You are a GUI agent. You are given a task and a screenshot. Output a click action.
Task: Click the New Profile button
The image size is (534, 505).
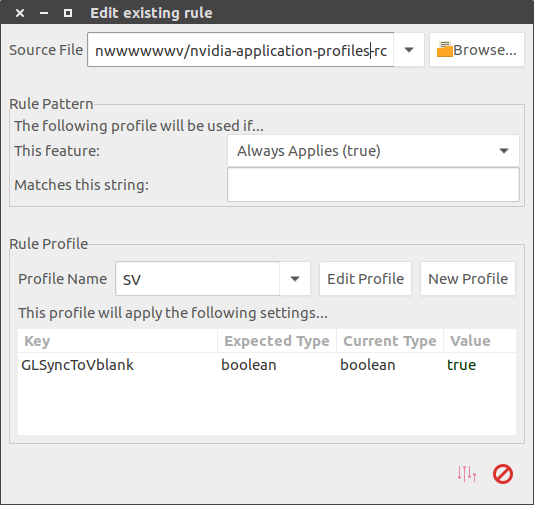(468, 279)
